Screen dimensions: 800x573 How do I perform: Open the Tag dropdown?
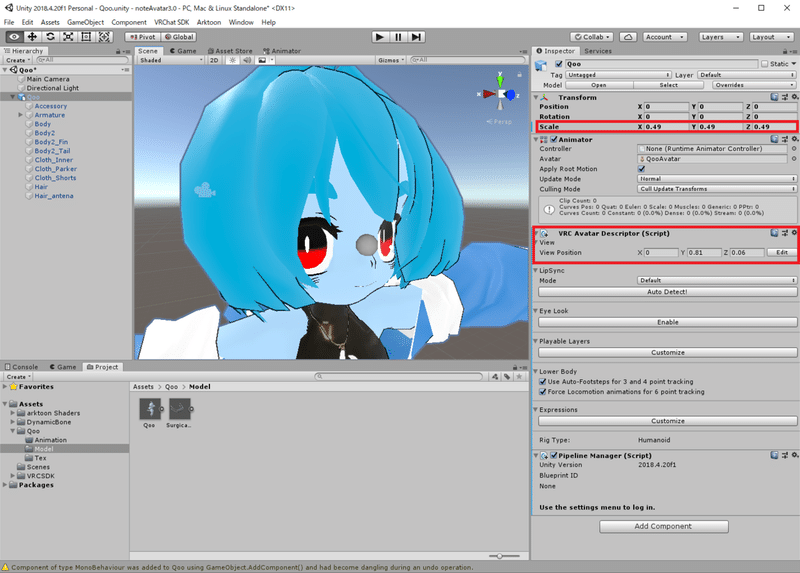(618, 75)
